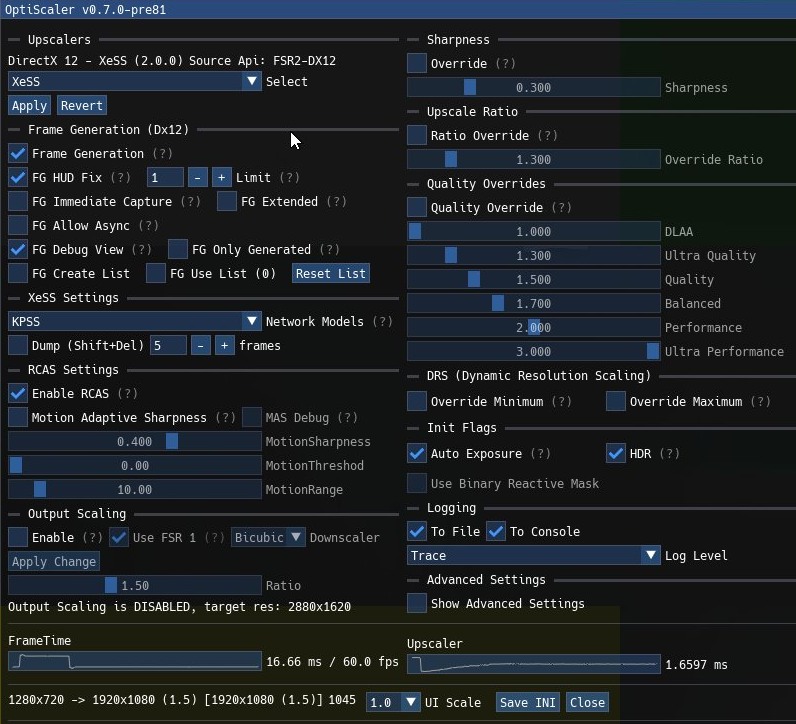This screenshot has height=724, width=796.
Task: Click the Override Ratio slider
Action: coord(534,159)
